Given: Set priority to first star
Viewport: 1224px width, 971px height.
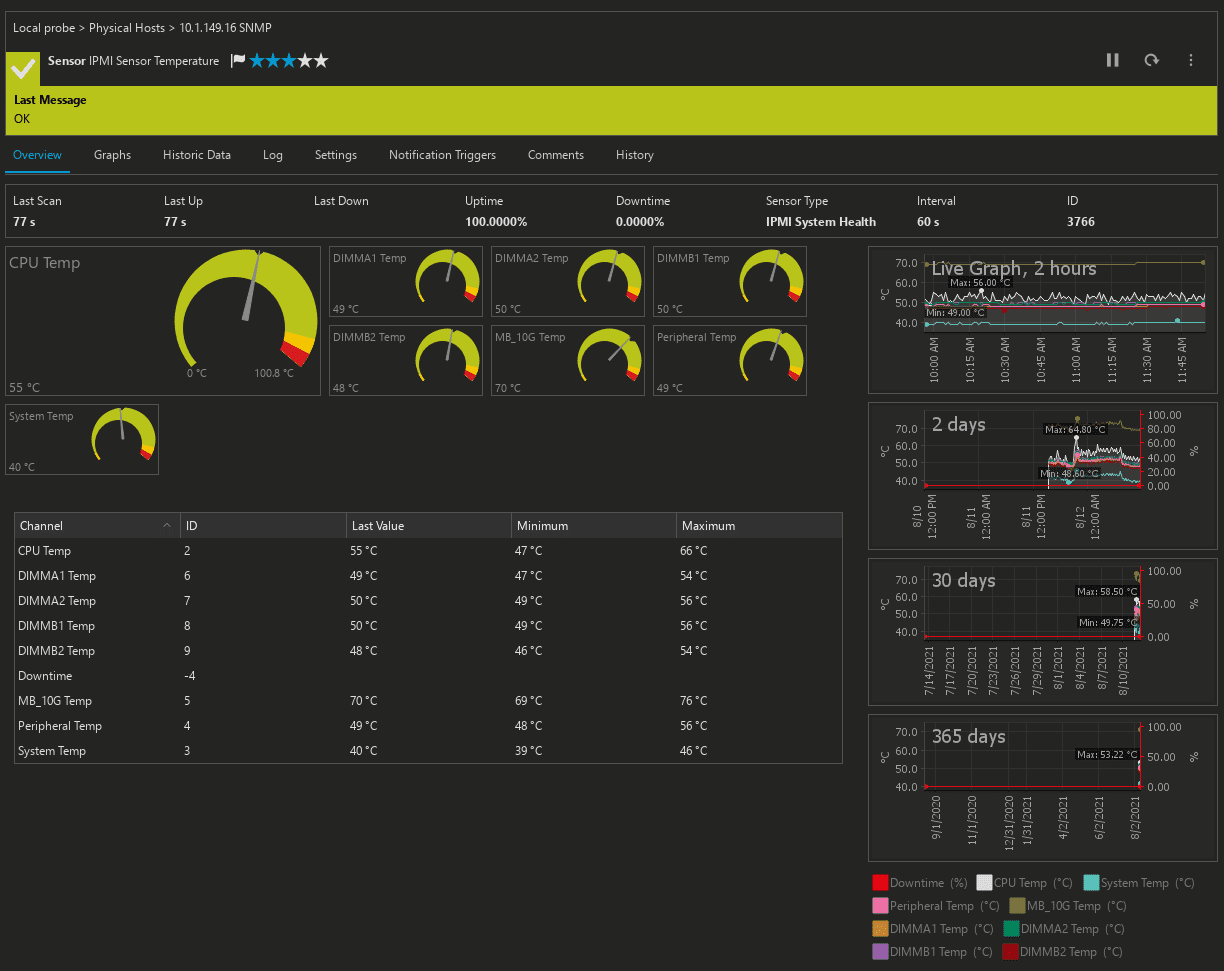Looking at the screenshot, I should click(257, 61).
